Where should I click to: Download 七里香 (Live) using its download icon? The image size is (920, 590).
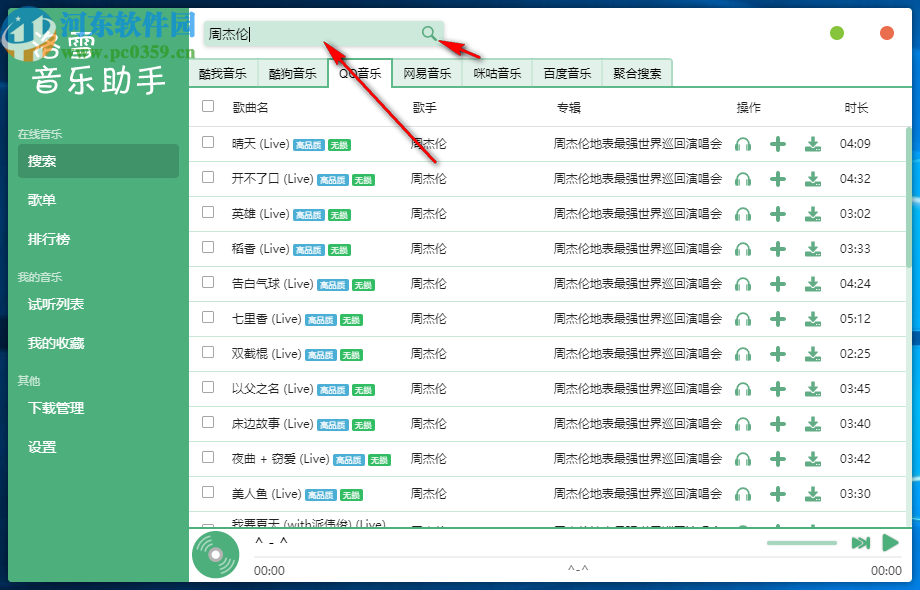tap(813, 318)
